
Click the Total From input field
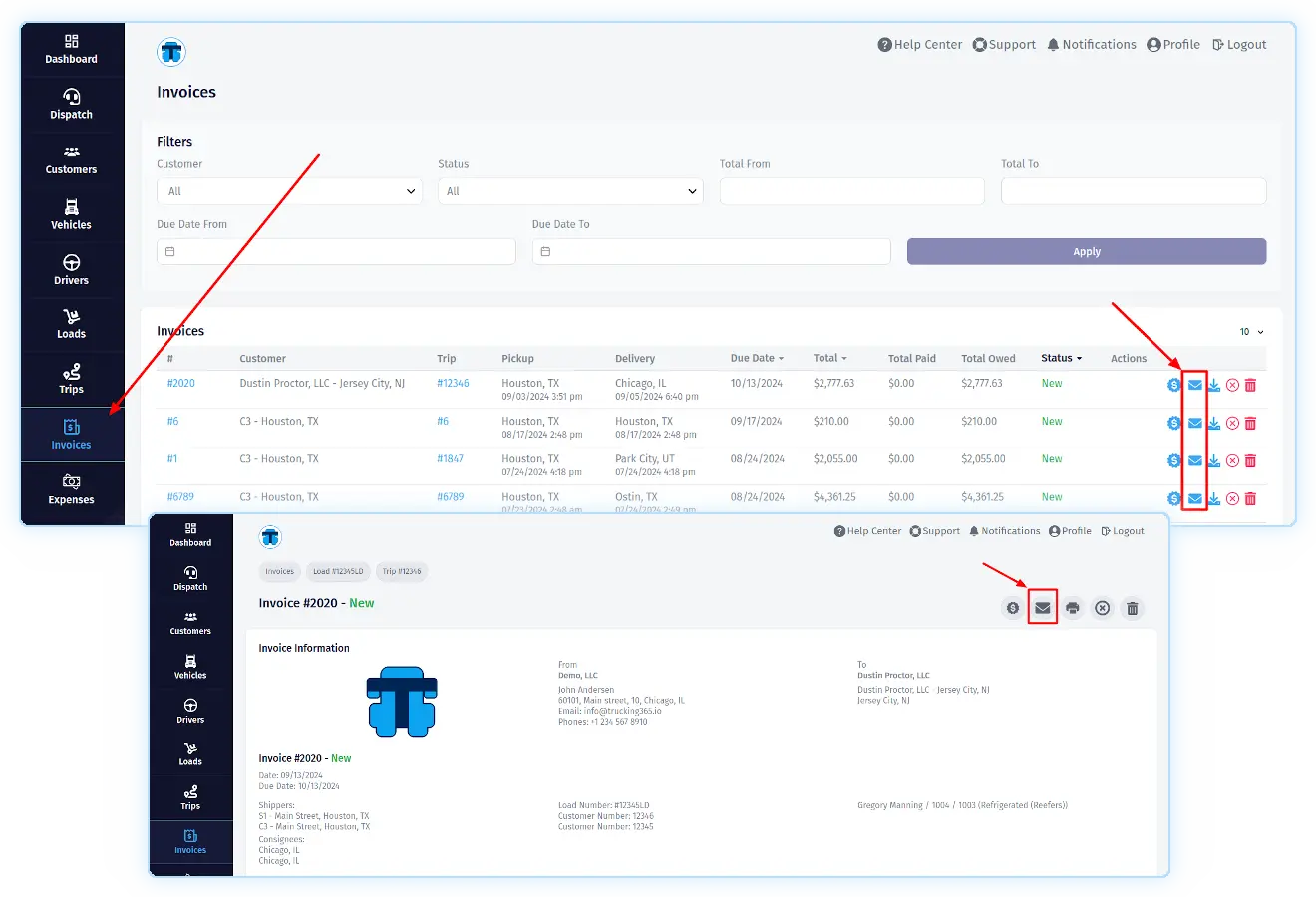851,191
